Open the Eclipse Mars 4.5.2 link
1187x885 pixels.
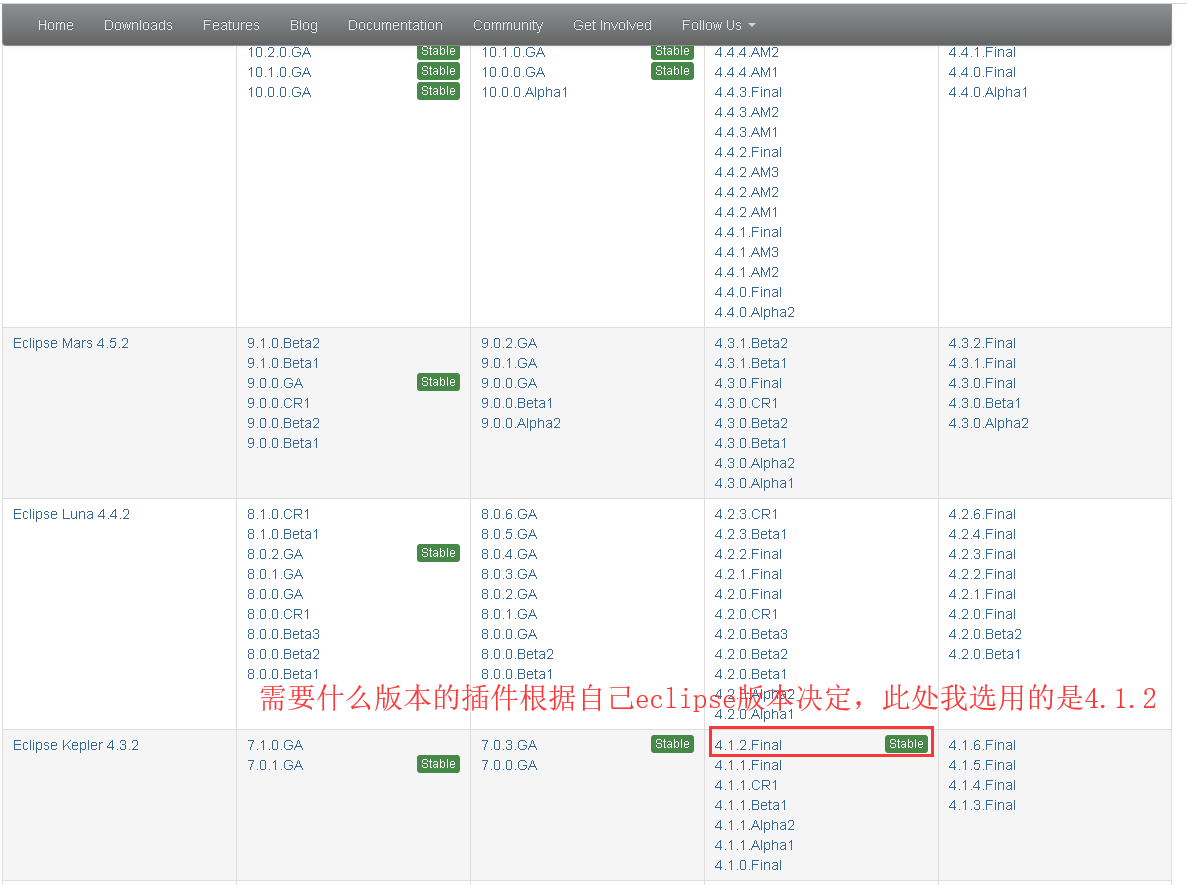click(x=70, y=343)
